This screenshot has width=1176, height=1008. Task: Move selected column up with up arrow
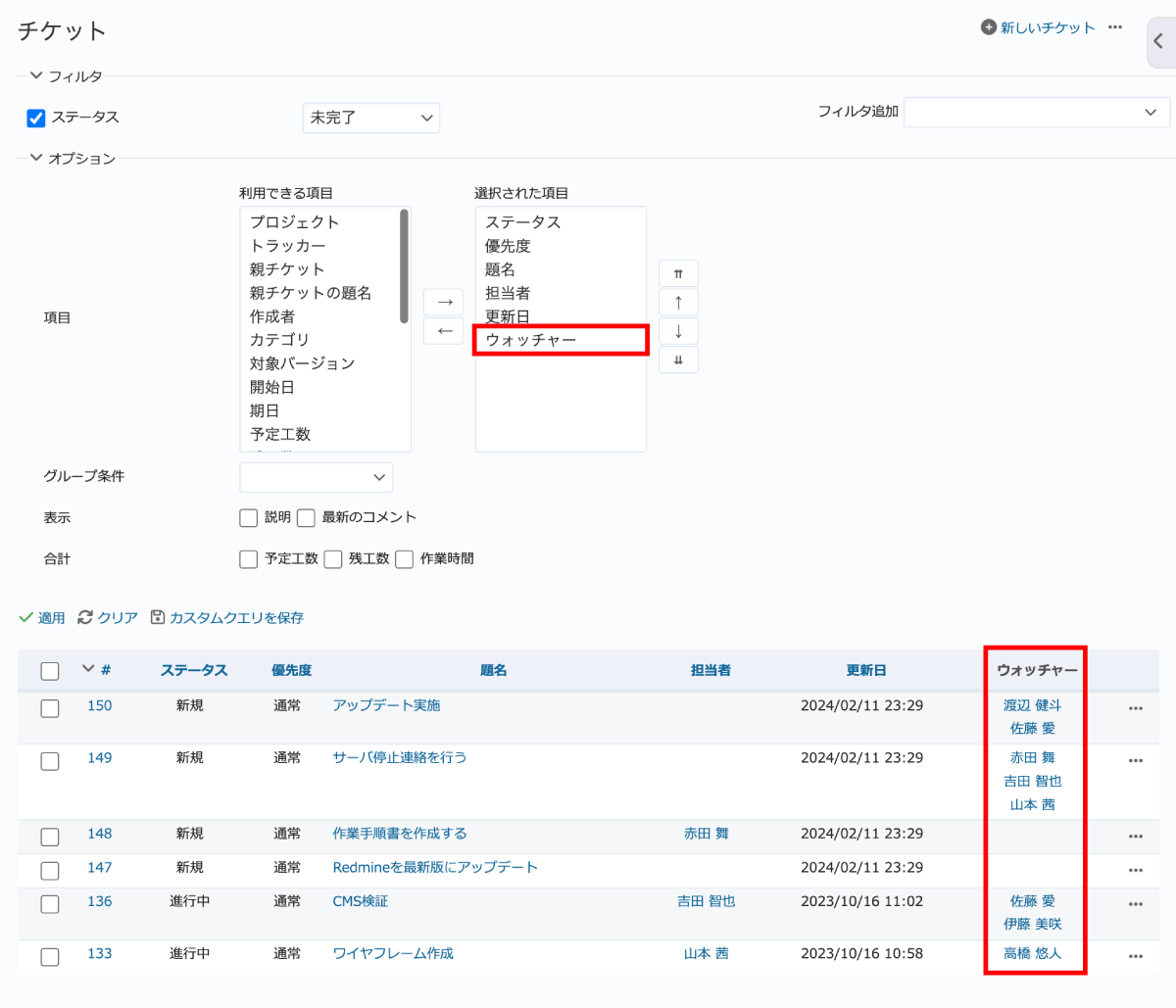678,302
